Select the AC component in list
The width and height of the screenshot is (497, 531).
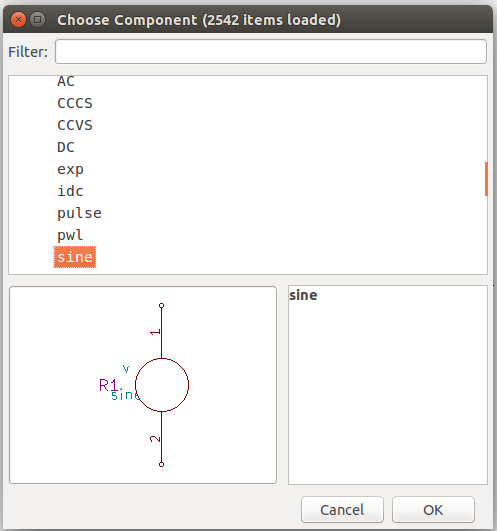point(66,82)
